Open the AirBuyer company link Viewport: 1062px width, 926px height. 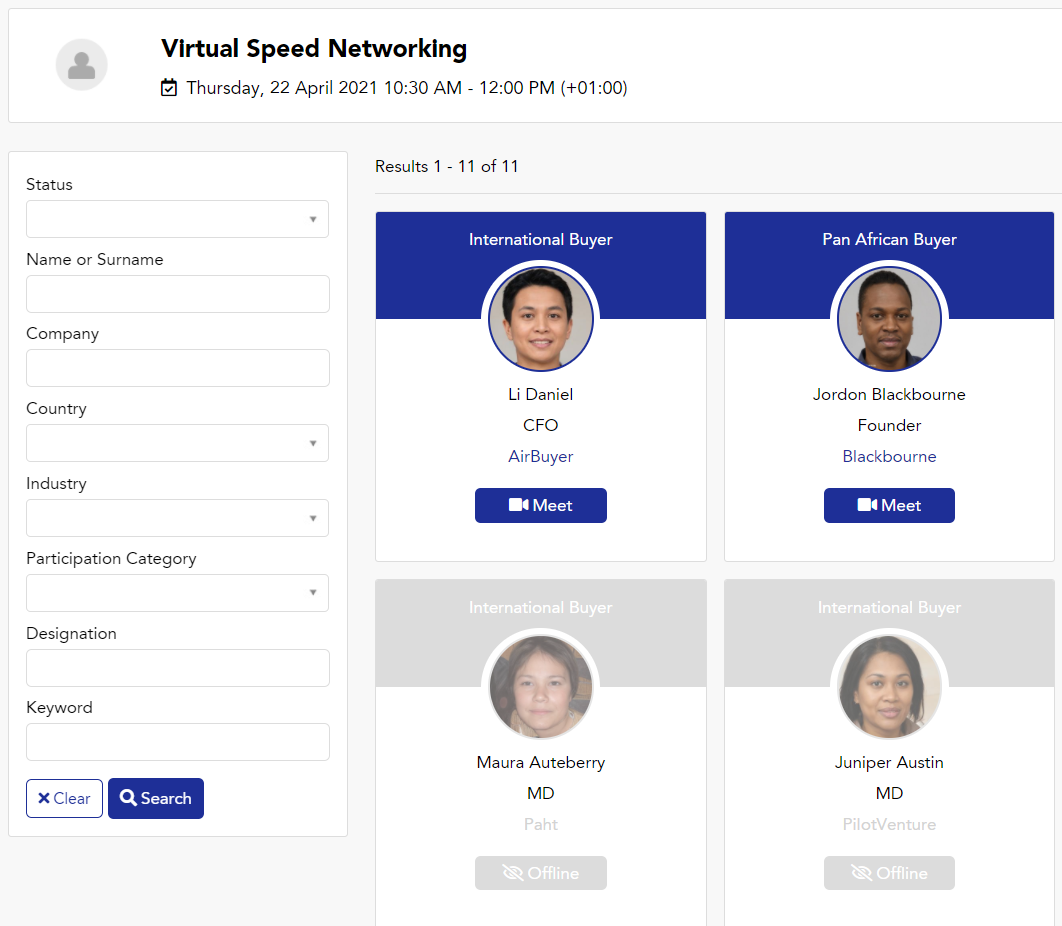pyautogui.click(x=540, y=456)
